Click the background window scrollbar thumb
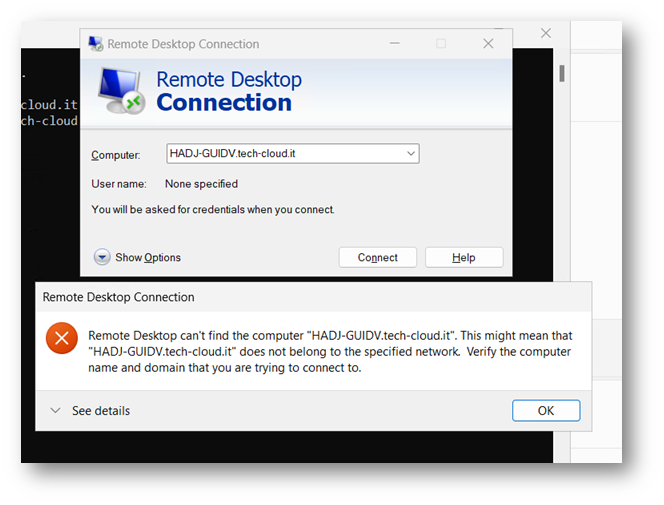664x505 pixels. [562, 73]
